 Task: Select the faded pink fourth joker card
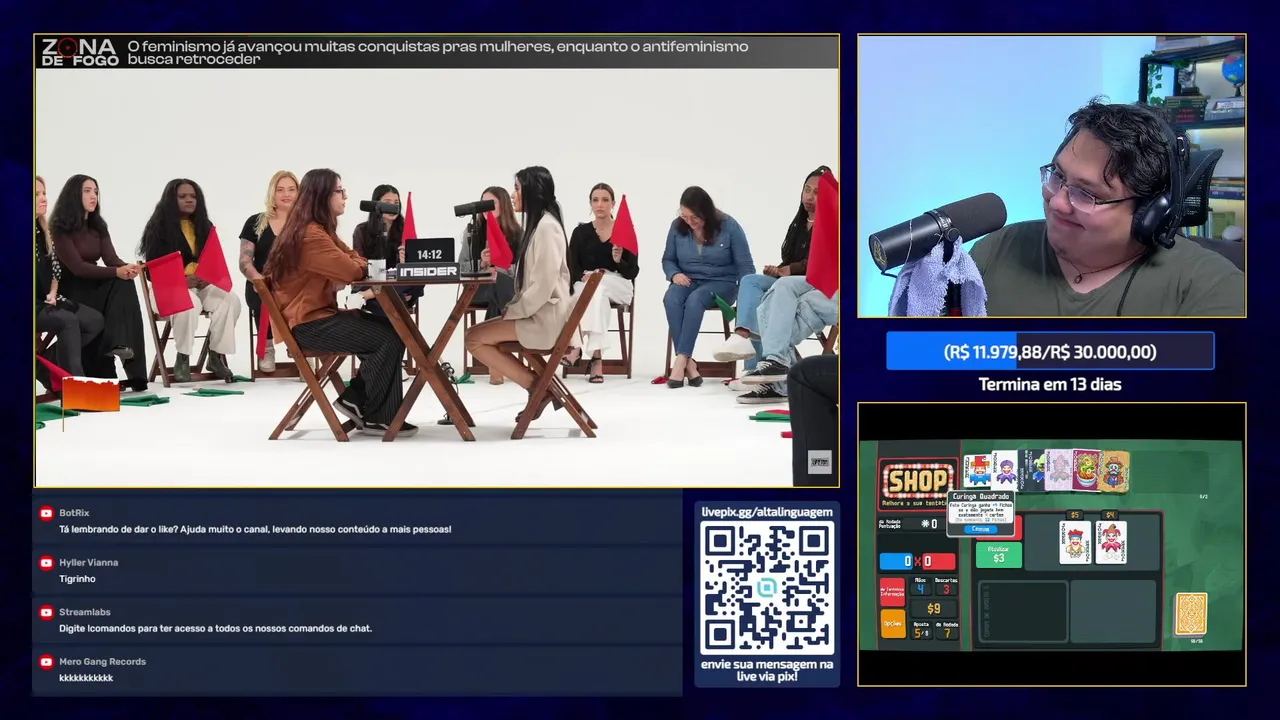pos(1058,470)
